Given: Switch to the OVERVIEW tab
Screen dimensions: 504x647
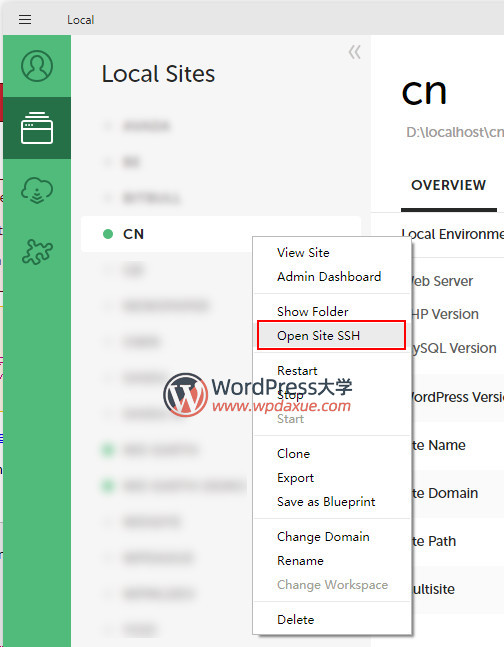Looking at the screenshot, I should point(449,185).
